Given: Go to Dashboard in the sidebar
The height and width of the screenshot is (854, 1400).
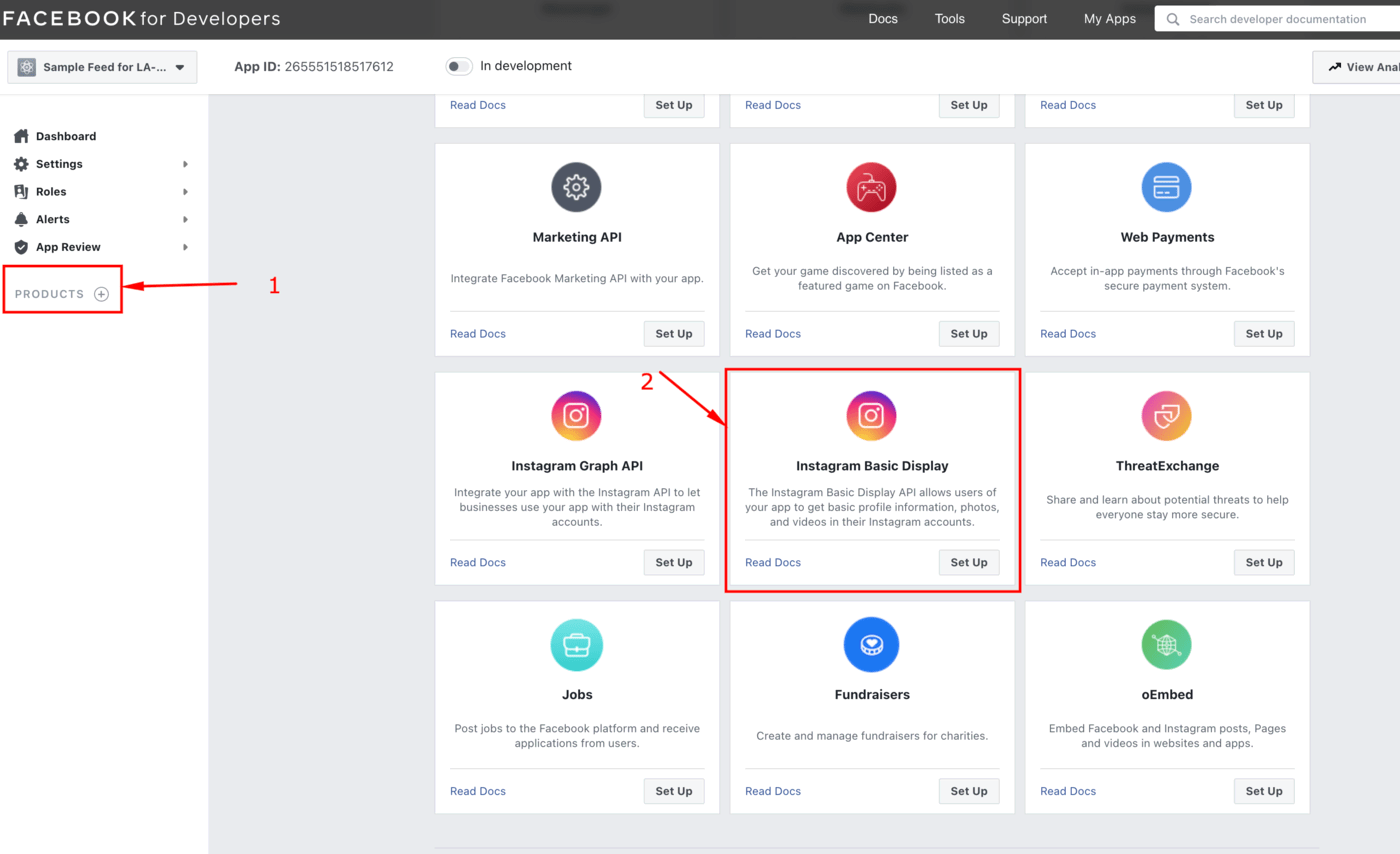Looking at the screenshot, I should point(66,136).
